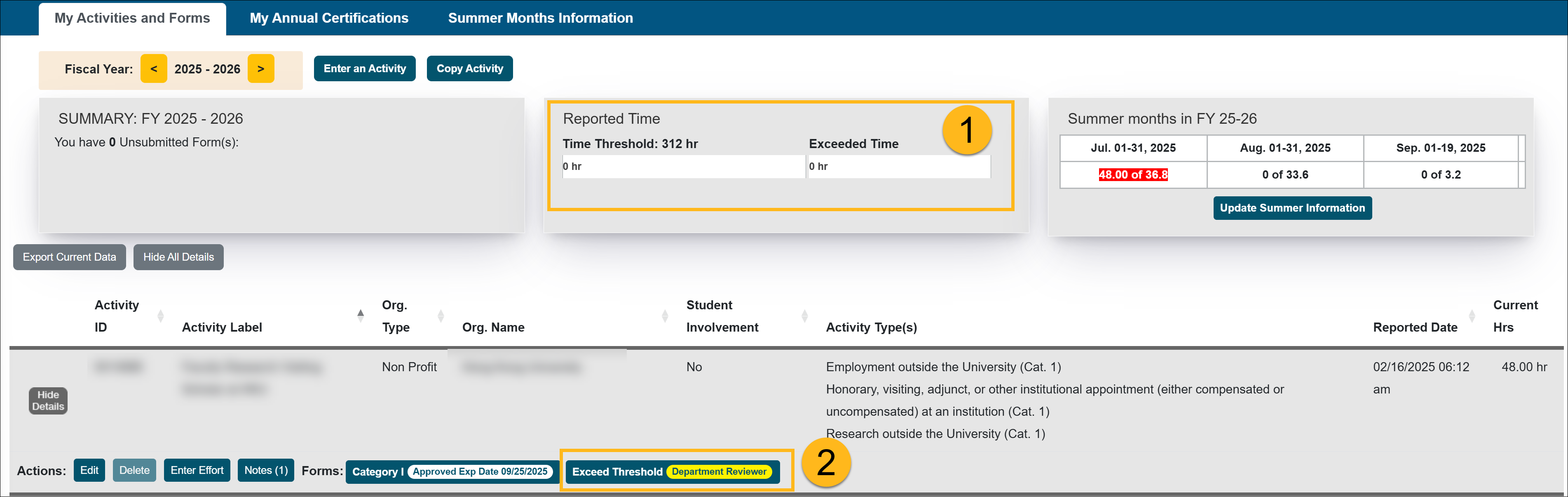Viewport: 1568px width, 497px height.
Task: Sort by Student Involvement column
Action: [x=806, y=316]
